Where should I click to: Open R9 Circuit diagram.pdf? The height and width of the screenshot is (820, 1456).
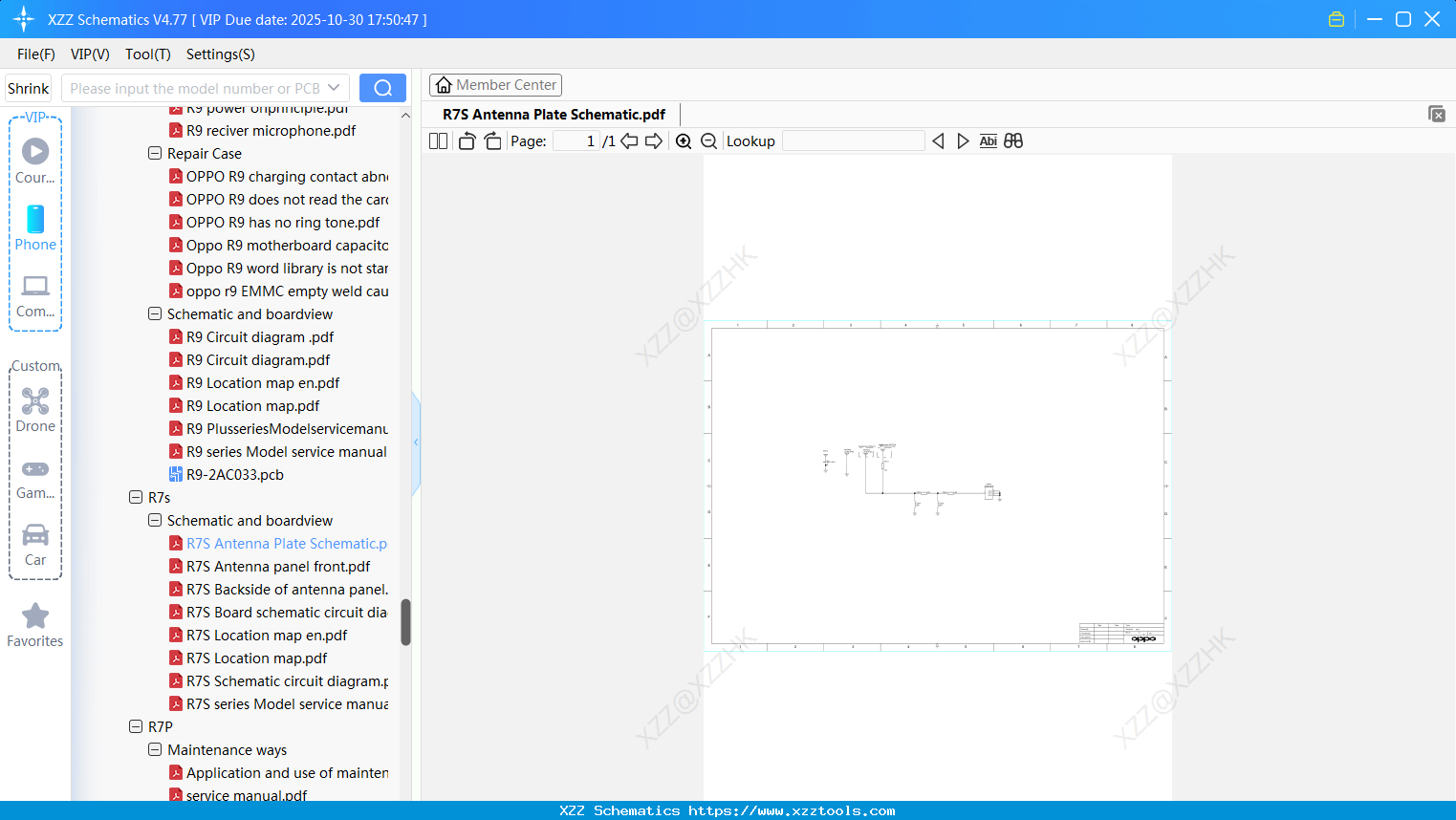(x=258, y=360)
